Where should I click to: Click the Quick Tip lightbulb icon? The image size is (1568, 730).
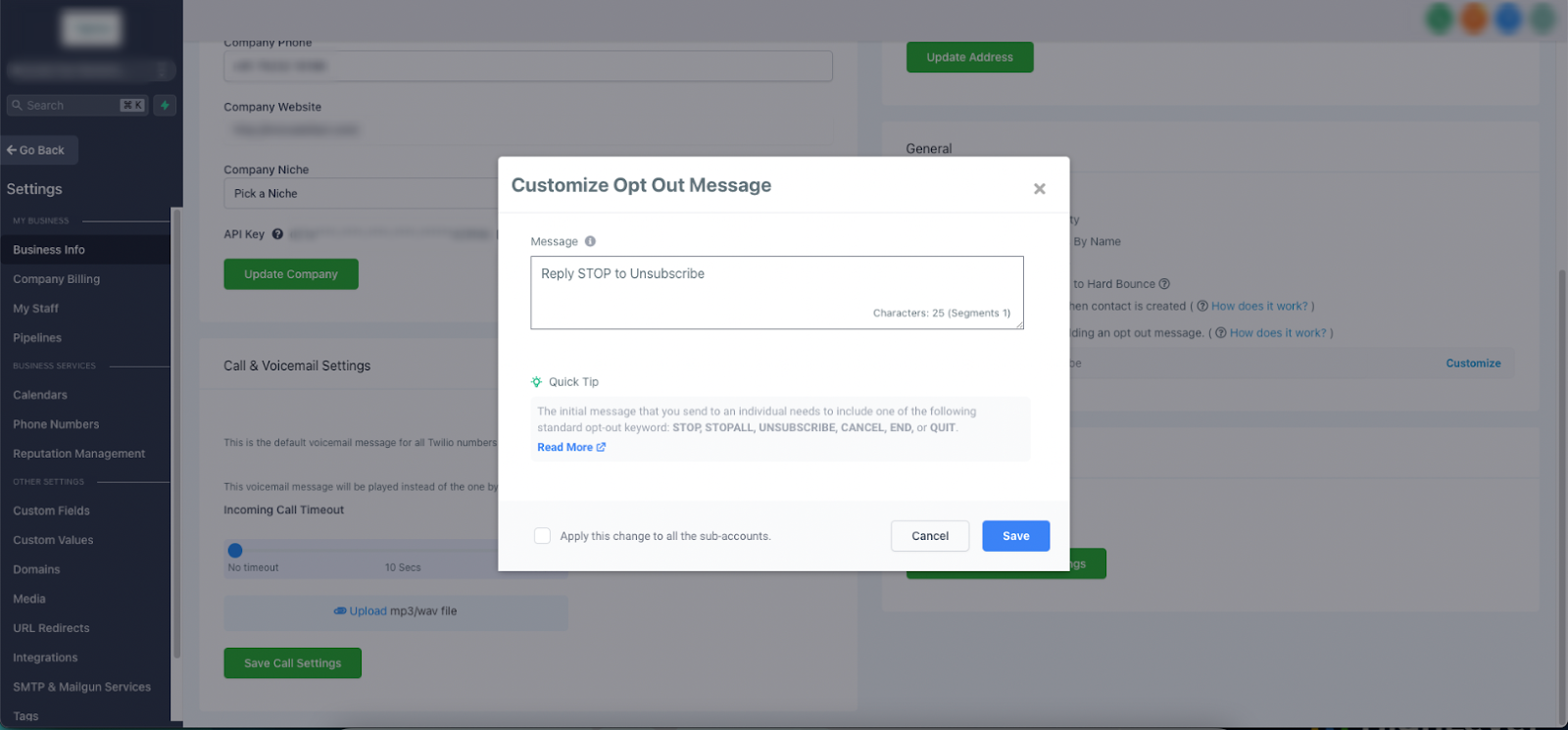(536, 382)
